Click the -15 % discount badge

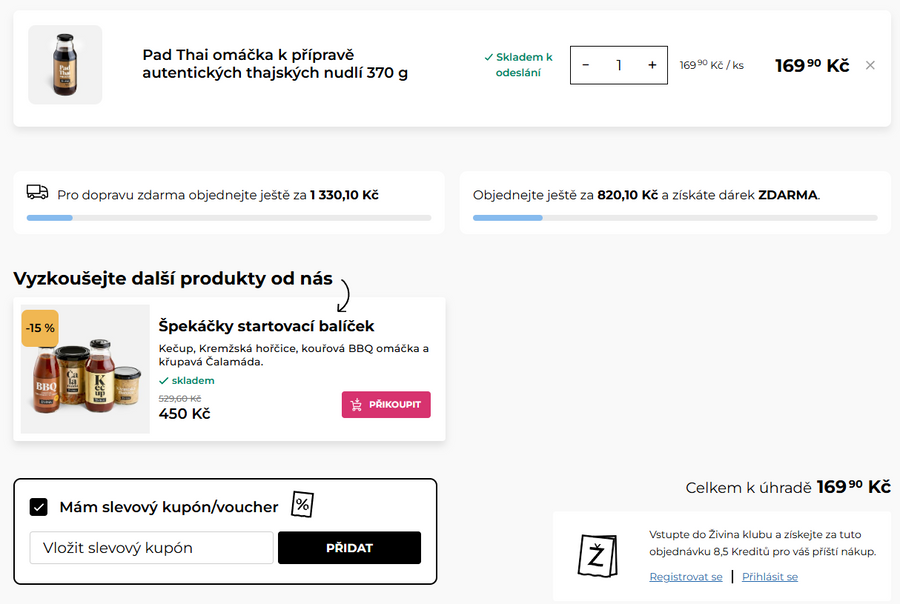40,328
